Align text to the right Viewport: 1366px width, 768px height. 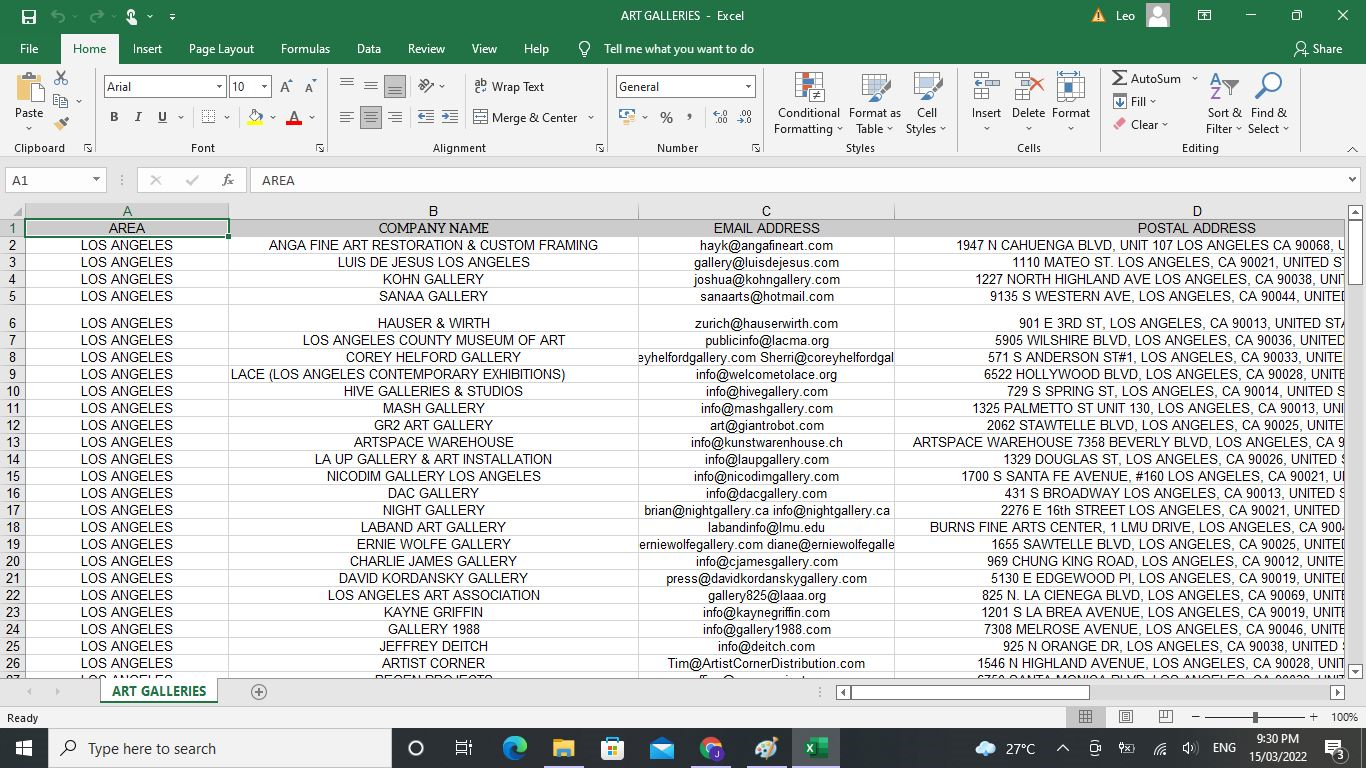point(395,117)
